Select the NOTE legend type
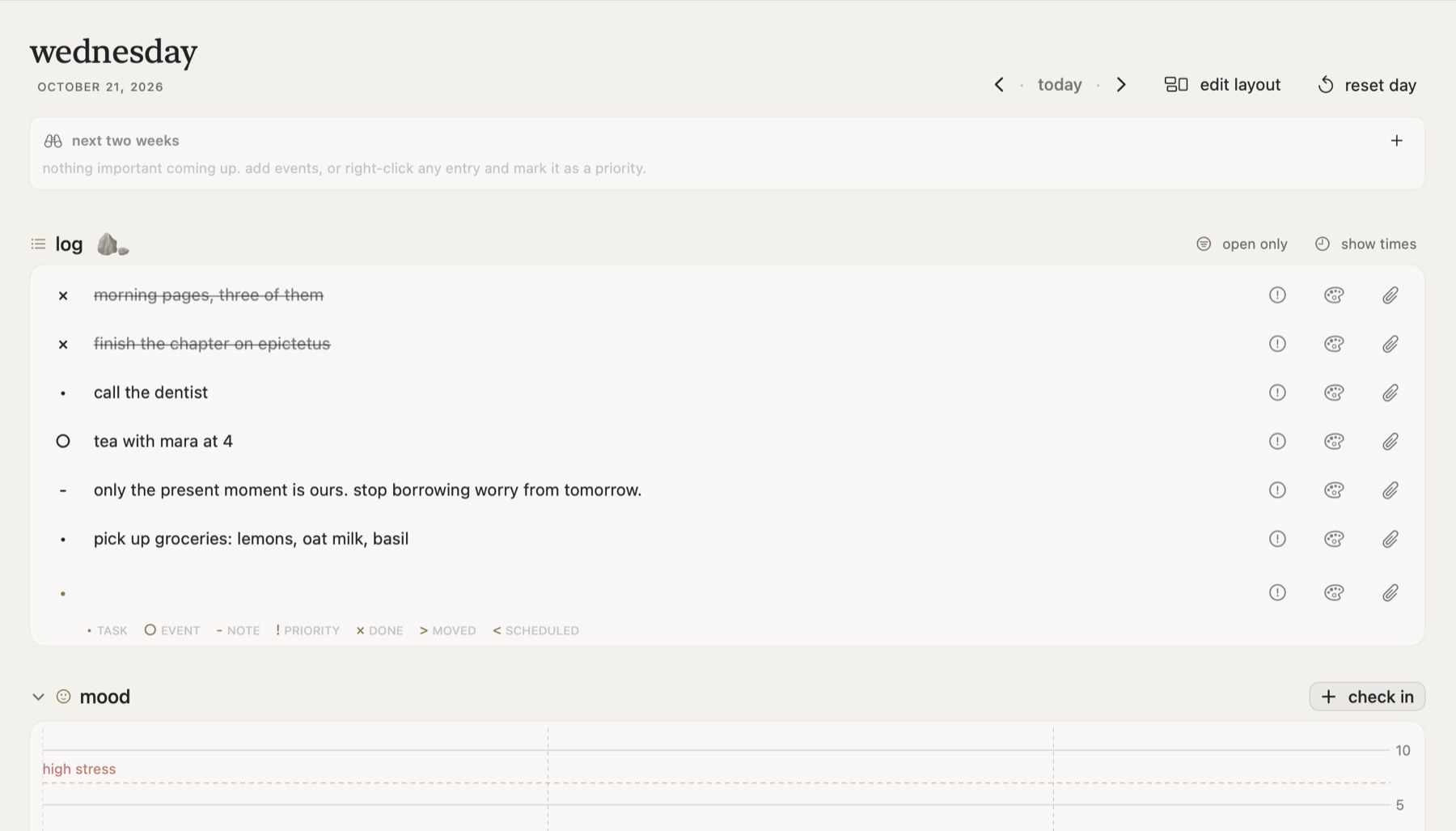 238,630
